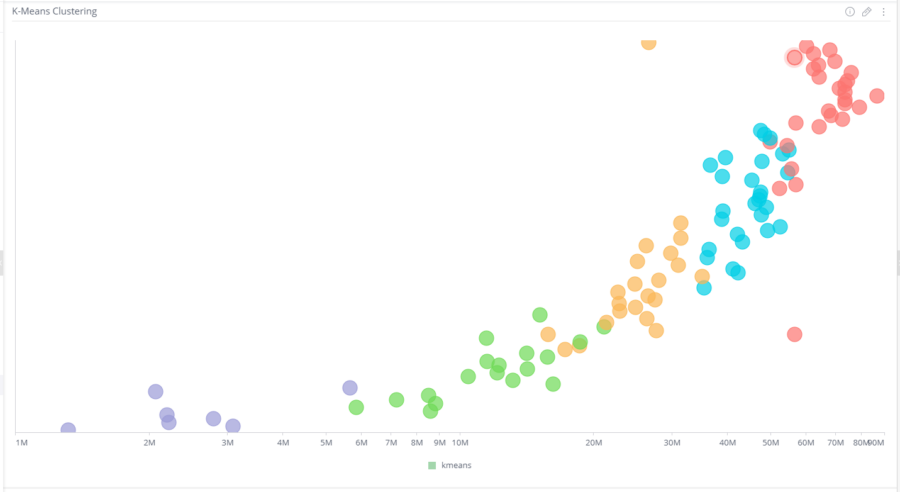This screenshot has height=492, width=900.
Task: Click the rightmost red data point
Action: (877, 96)
